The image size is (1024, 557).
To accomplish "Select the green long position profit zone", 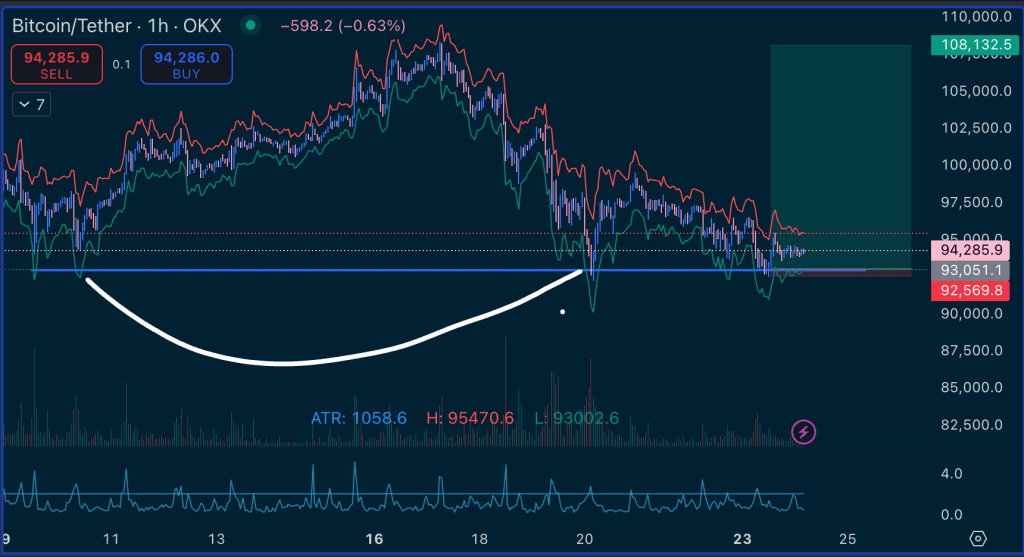I will tap(840, 150).
